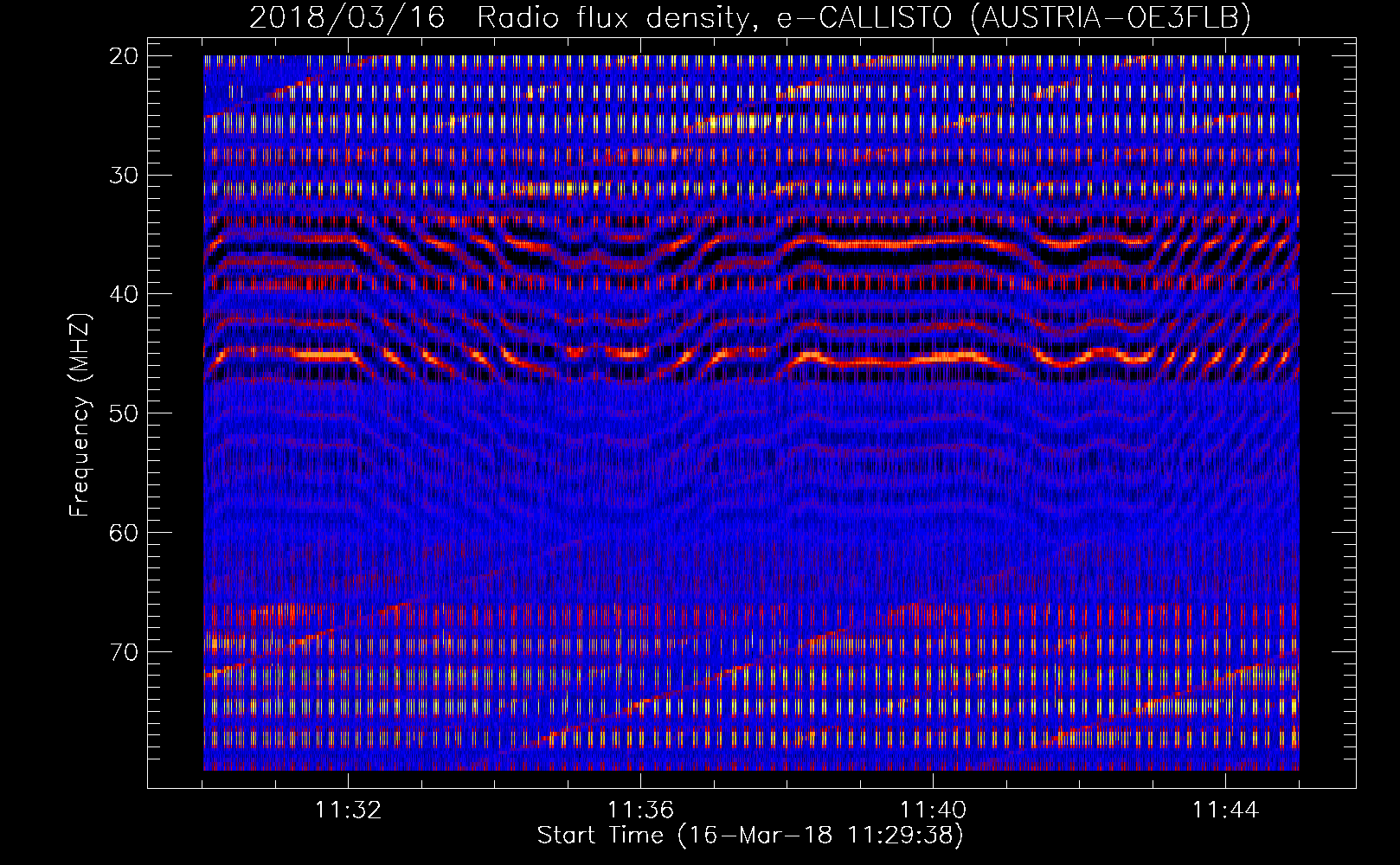Click the 'Frequency (MHZ)' axis label

[80, 415]
